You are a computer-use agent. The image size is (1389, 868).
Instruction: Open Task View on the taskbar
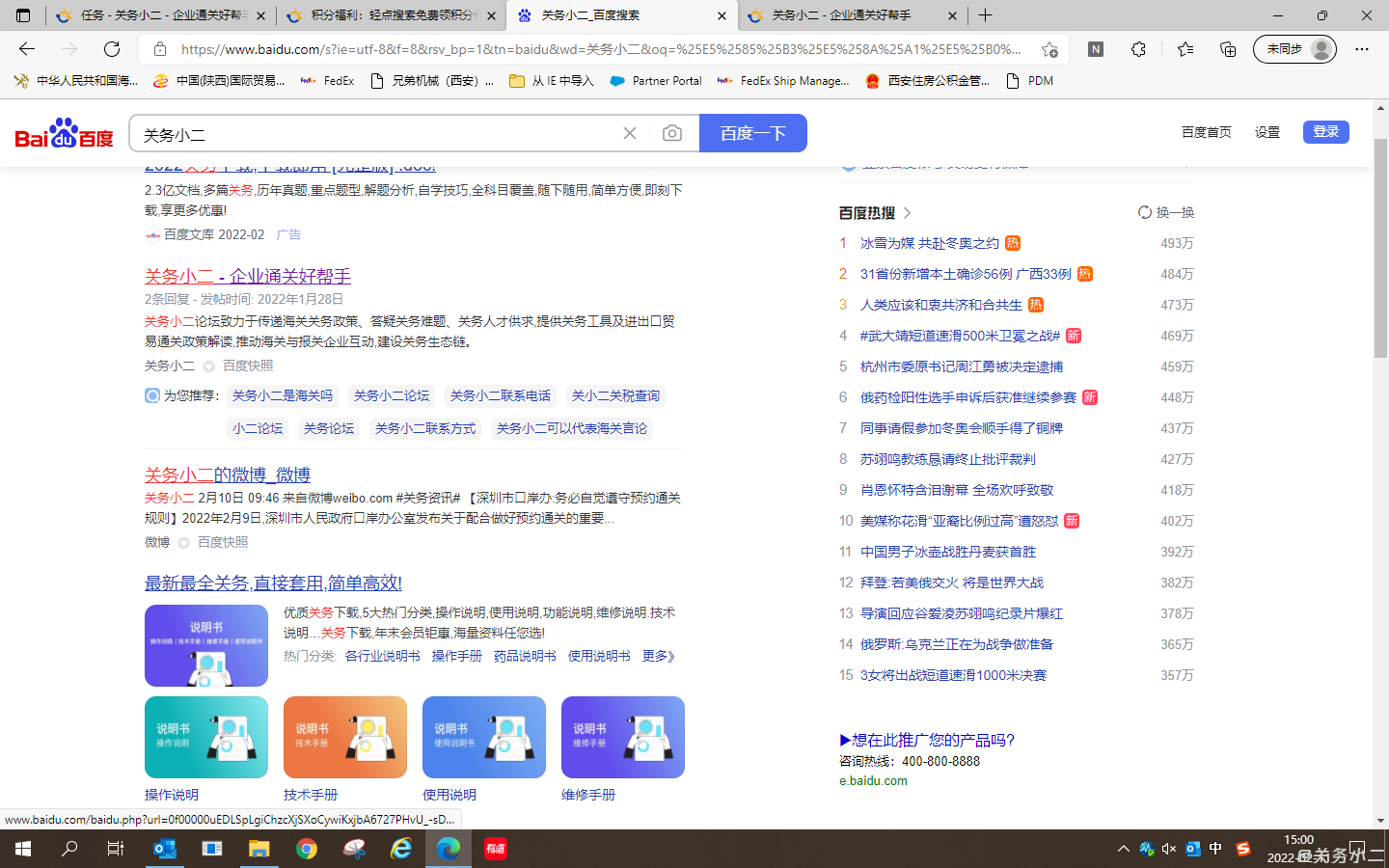click(x=116, y=849)
